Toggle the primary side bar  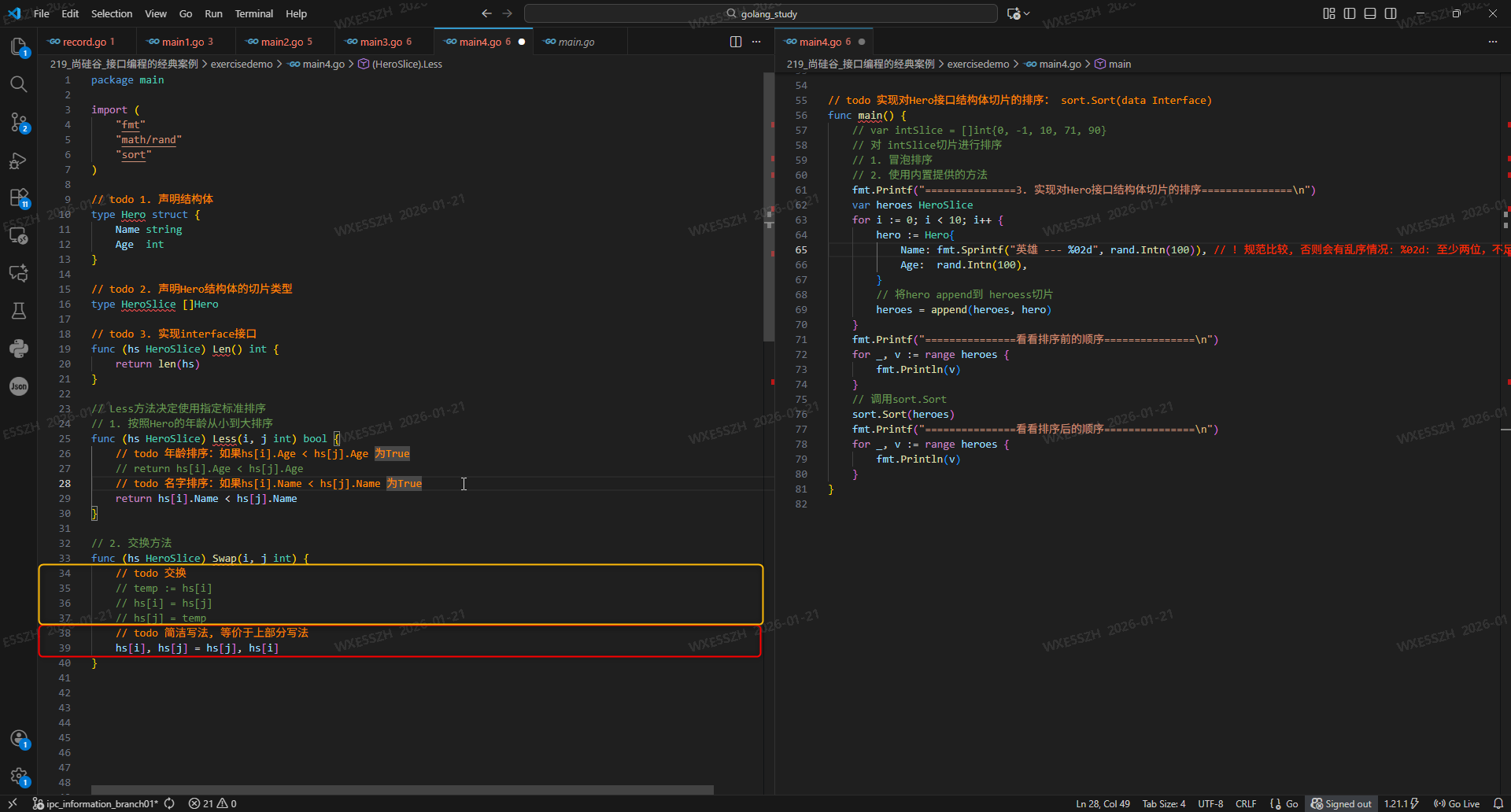[1350, 13]
